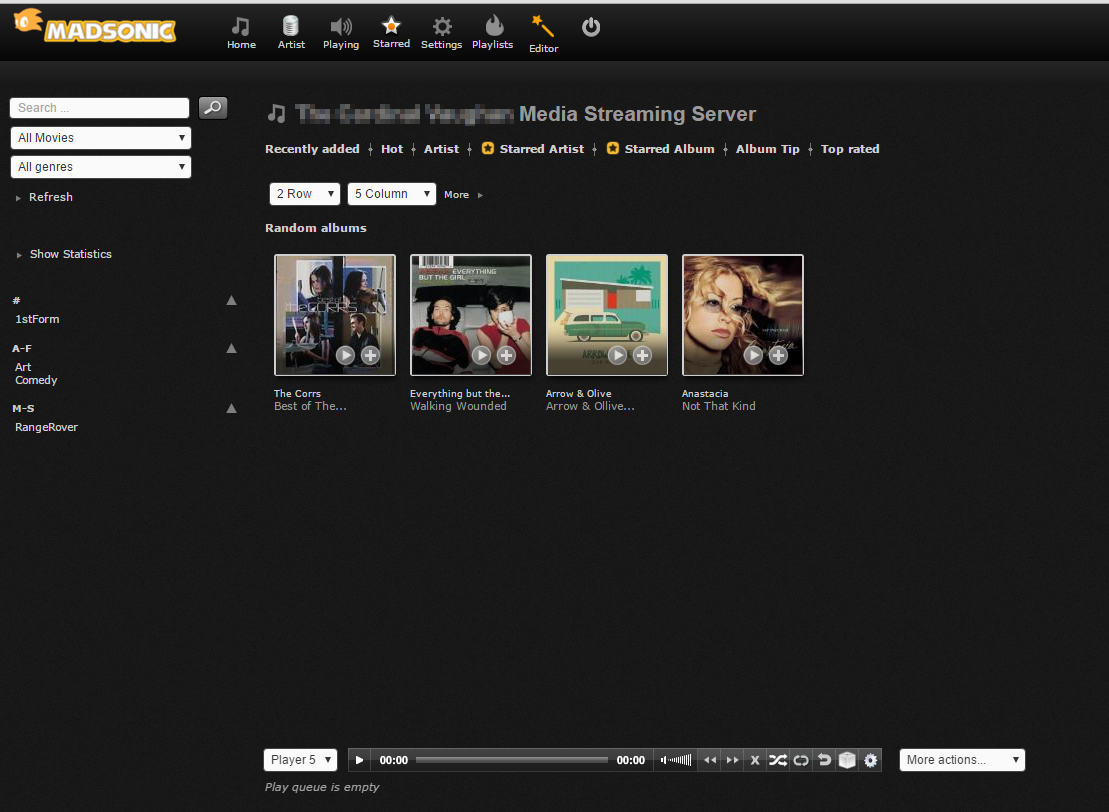Image resolution: width=1109 pixels, height=812 pixels.
Task: Open the Home page from top navigation
Action: coord(241,32)
